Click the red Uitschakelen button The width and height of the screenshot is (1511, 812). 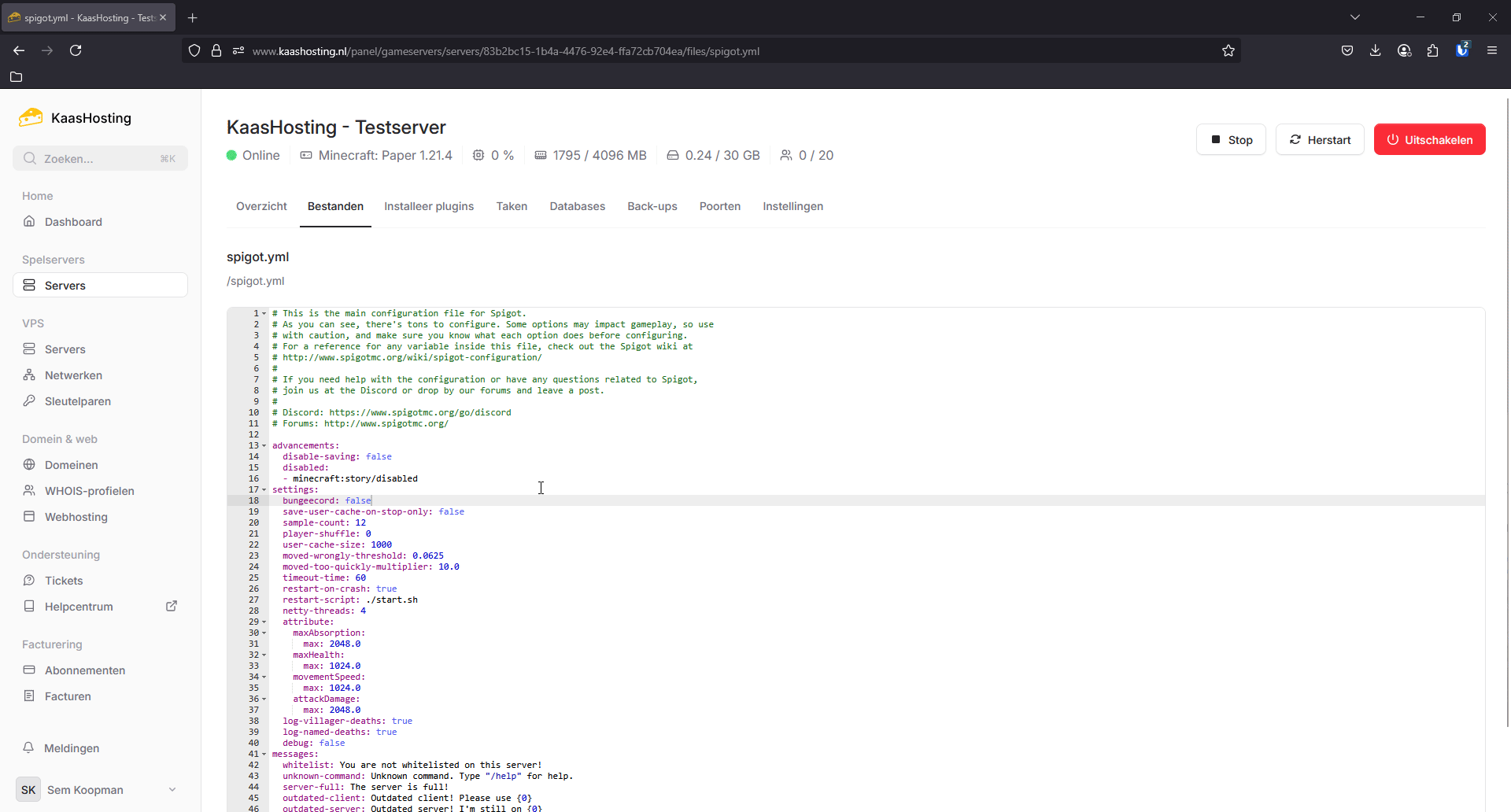(x=1429, y=139)
